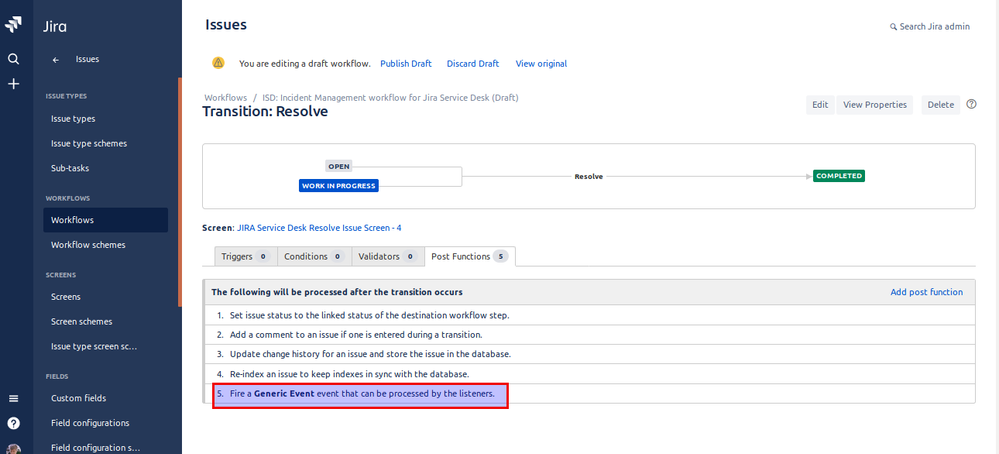Viewport: 999px width, 454px height.
Task: Switch to the Triggers tab
Action: (x=245, y=257)
